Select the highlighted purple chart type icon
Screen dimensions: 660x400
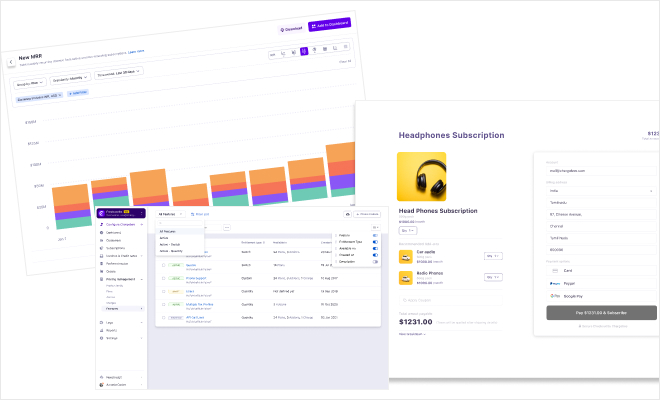tap(304, 51)
